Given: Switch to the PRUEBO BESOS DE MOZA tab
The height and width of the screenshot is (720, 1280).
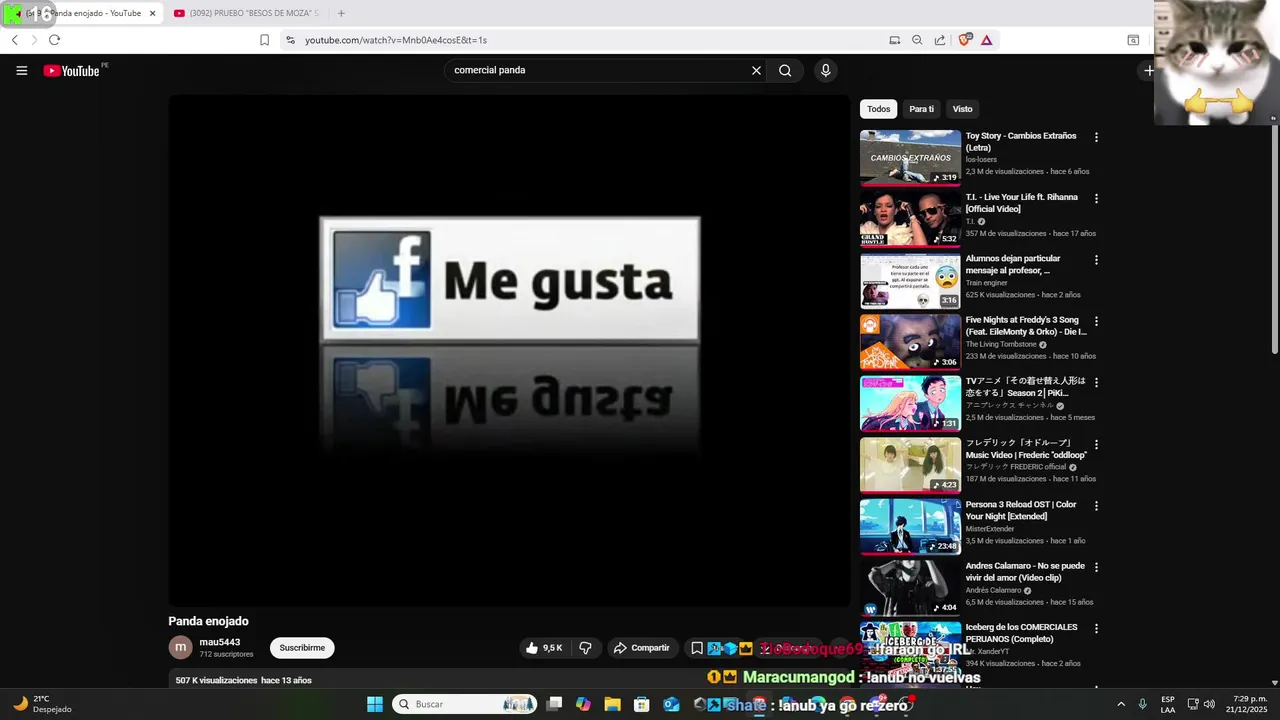Looking at the screenshot, I should click(x=246, y=13).
